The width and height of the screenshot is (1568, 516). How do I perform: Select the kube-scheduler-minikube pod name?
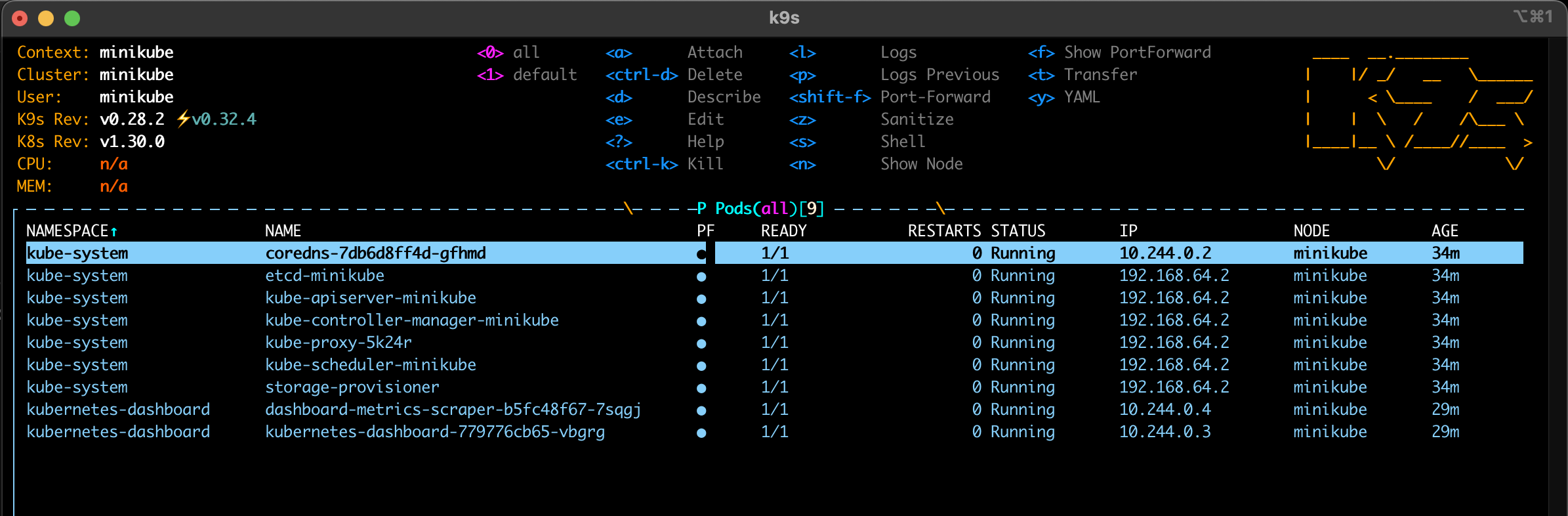tap(370, 364)
